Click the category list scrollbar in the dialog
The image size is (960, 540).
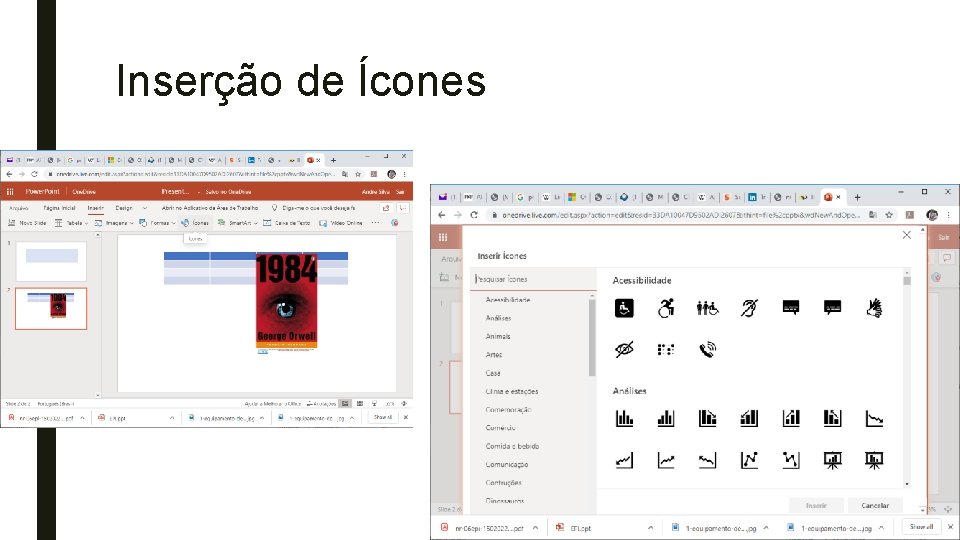[592, 338]
